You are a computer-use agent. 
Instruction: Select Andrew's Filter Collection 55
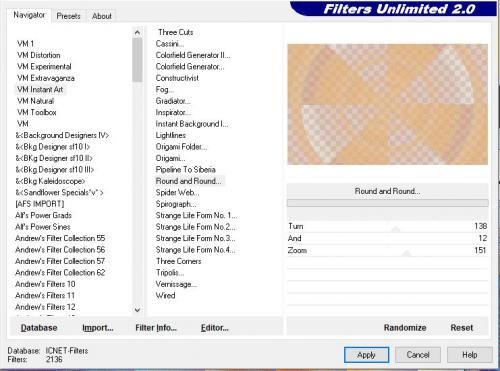(x=60, y=238)
